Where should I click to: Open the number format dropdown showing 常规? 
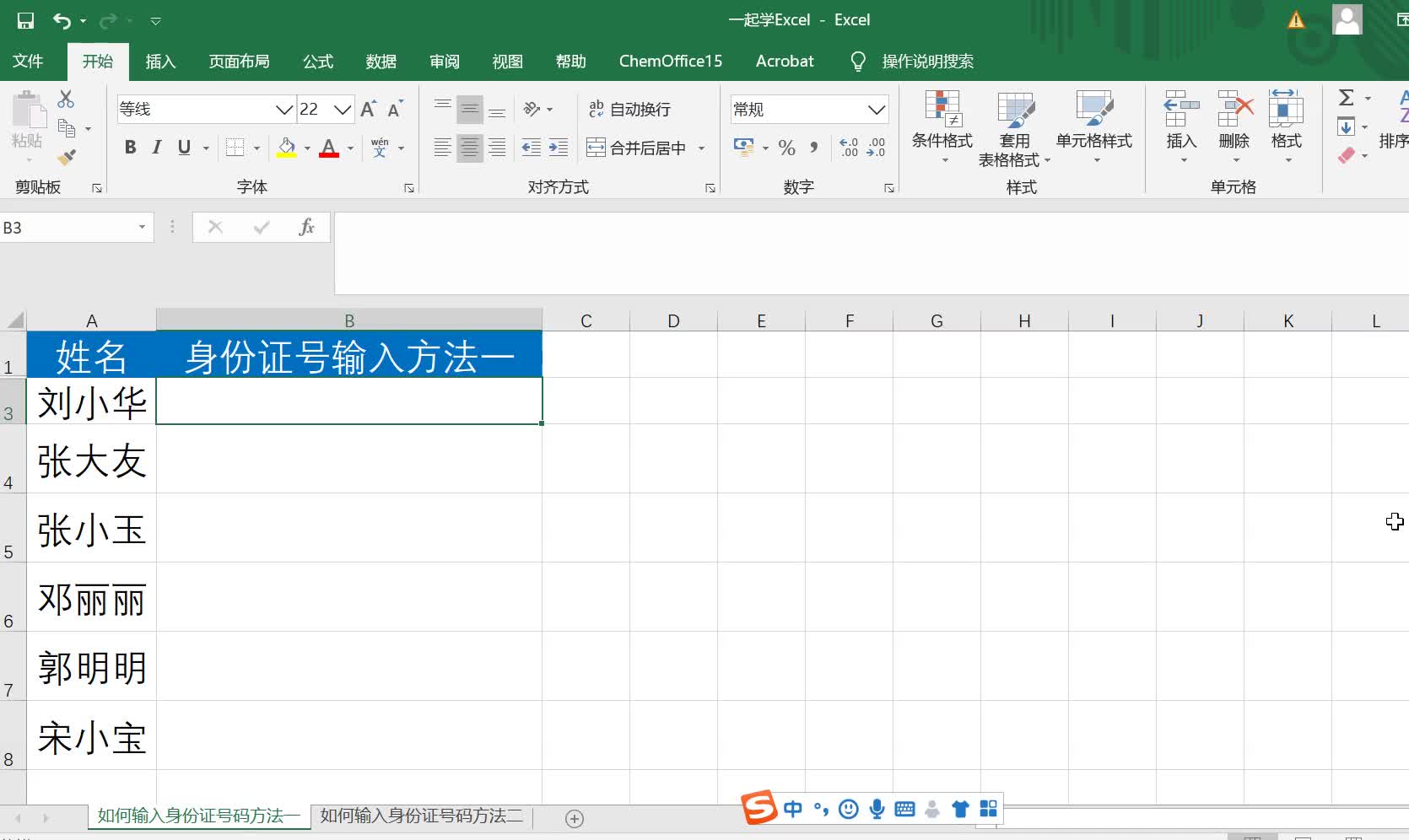click(877, 110)
